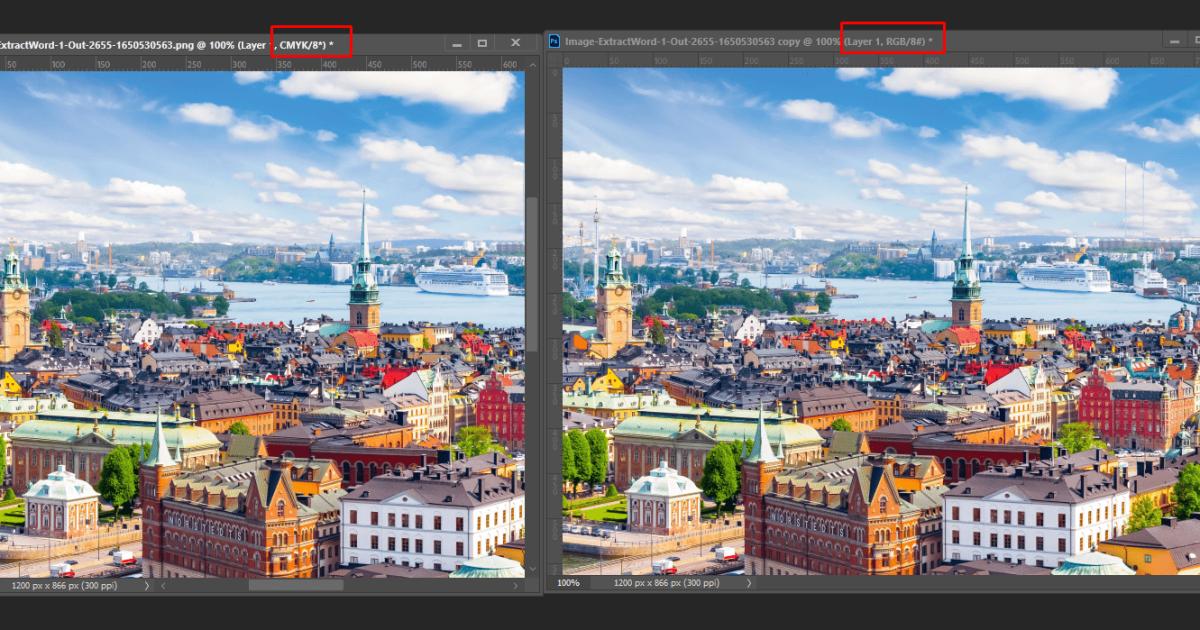
Task: Click the highlighted RGB/8 mode label
Action: (x=901, y=42)
